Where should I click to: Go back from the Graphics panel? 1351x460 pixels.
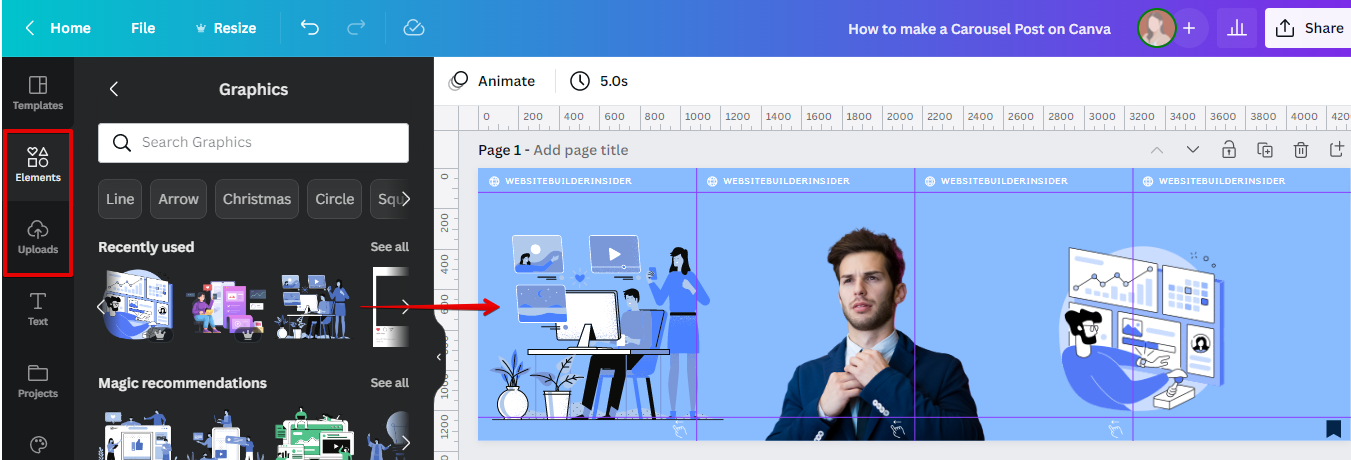(114, 89)
